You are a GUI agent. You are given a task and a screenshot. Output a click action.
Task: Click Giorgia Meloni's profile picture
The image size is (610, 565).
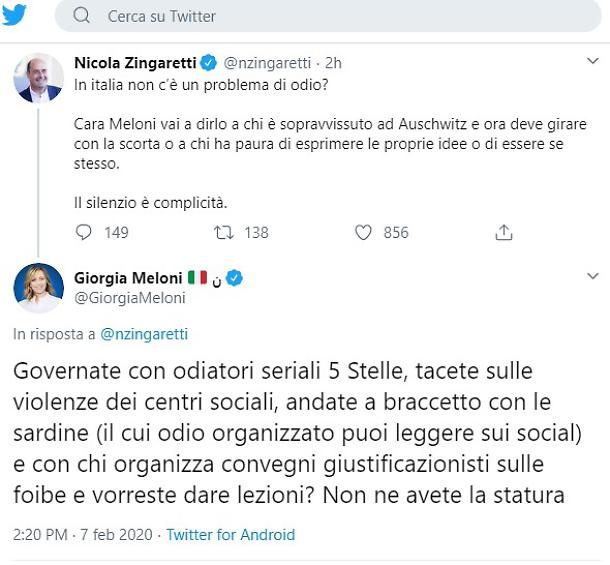(39, 290)
